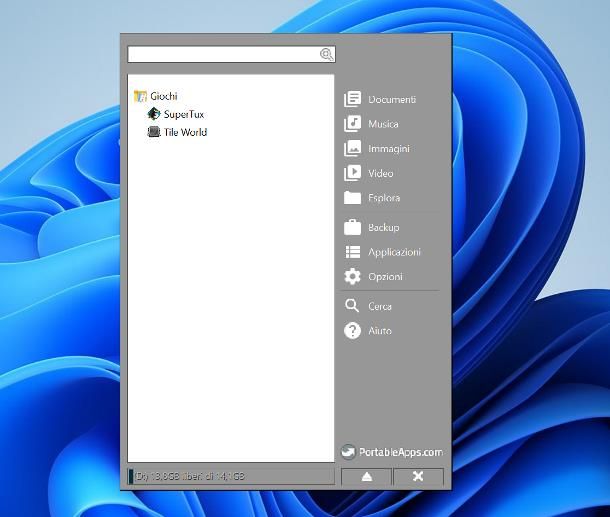This screenshot has width=610, height=517.
Task: Click inside the search text field
Action: click(x=222, y=54)
